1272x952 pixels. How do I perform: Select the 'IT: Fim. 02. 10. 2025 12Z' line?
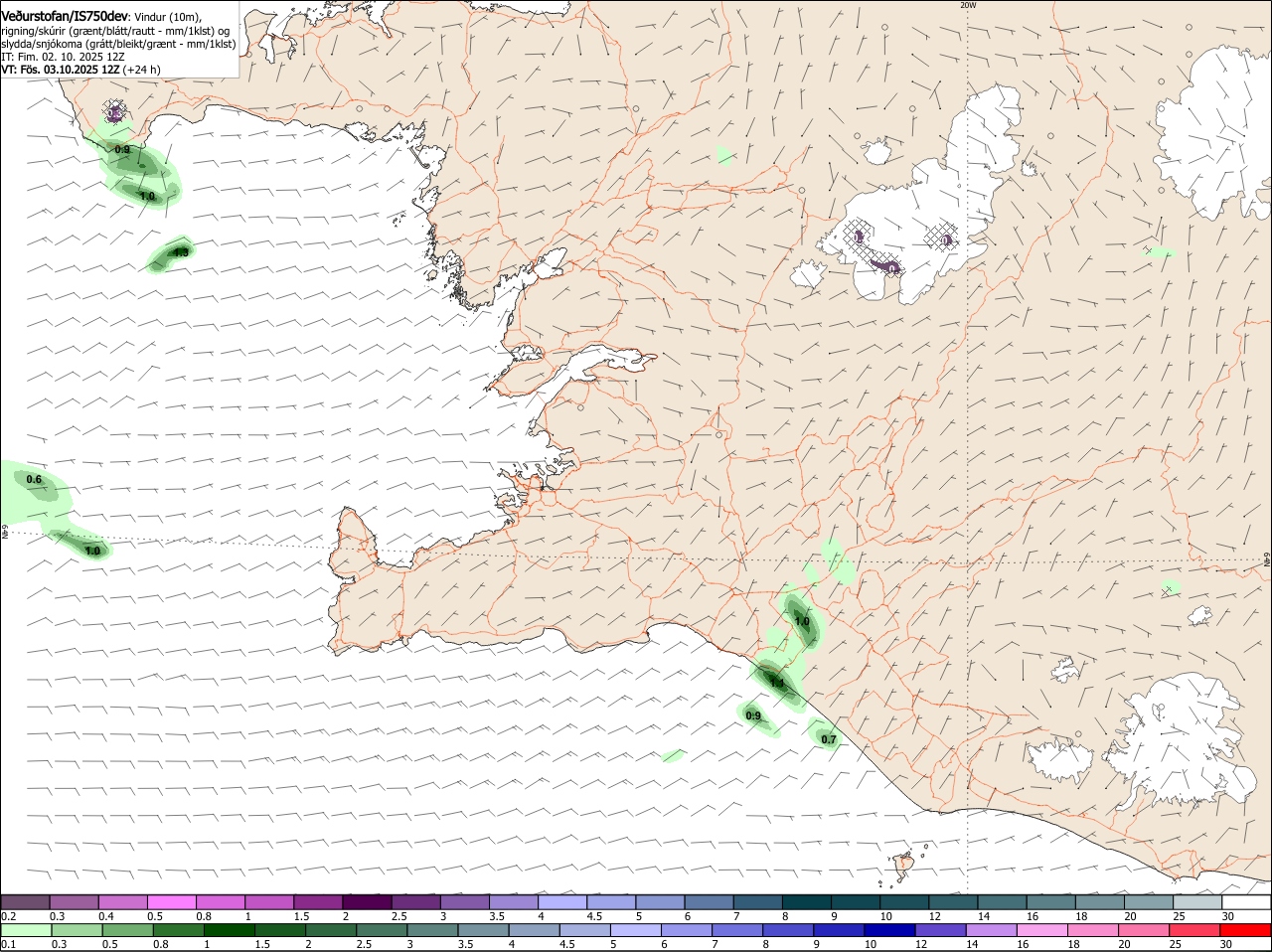click(63, 57)
